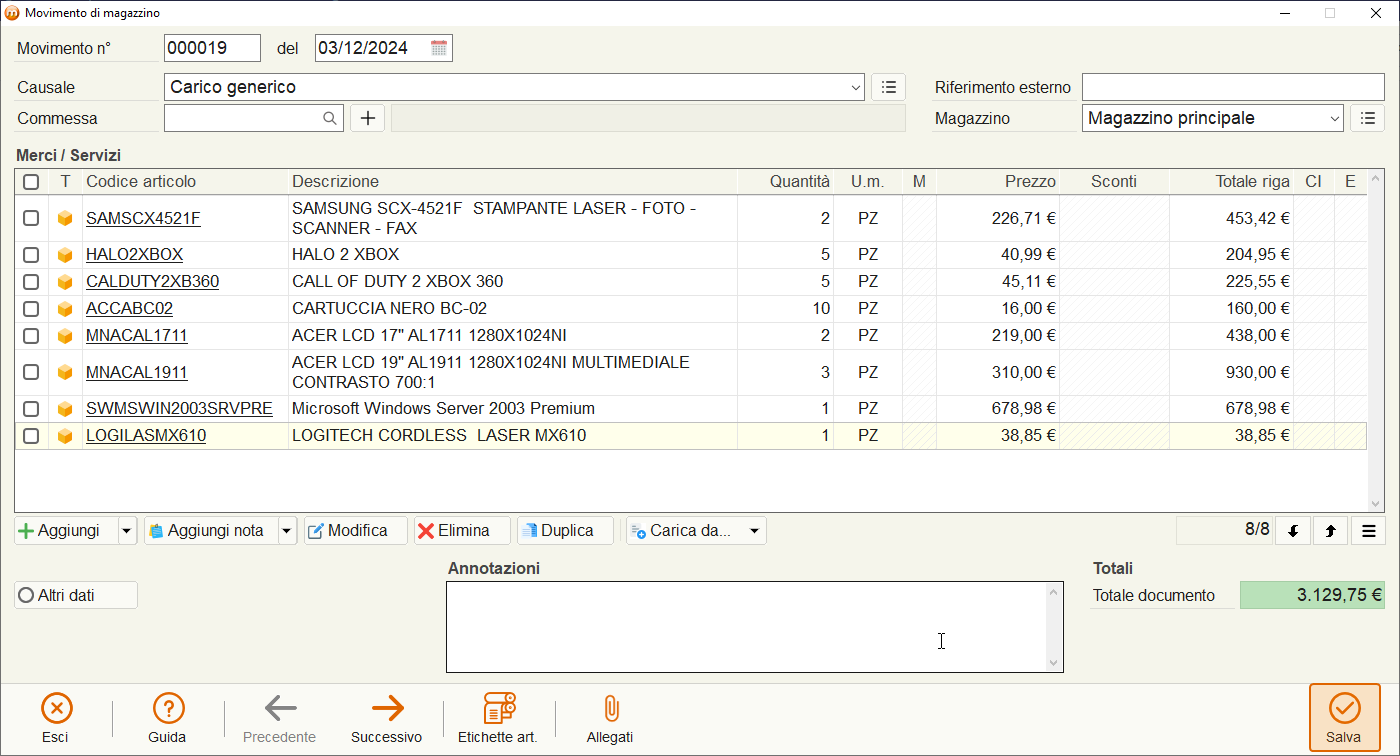Expand the Causale dropdown
The image size is (1400, 756).
[856, 88]
